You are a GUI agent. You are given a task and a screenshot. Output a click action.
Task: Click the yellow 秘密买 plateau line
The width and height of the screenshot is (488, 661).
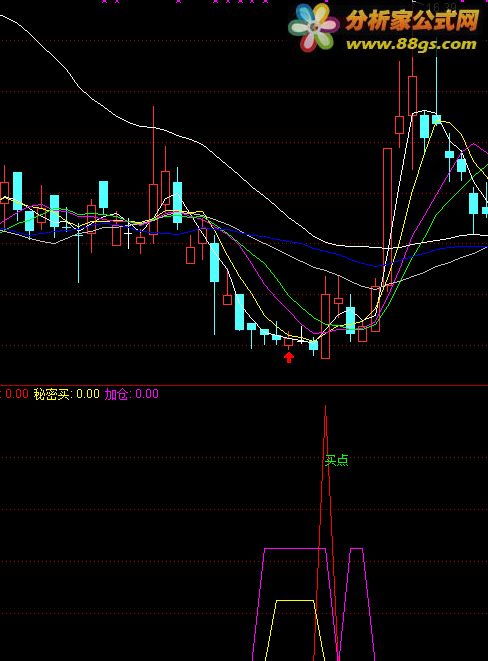pos(295,600)
